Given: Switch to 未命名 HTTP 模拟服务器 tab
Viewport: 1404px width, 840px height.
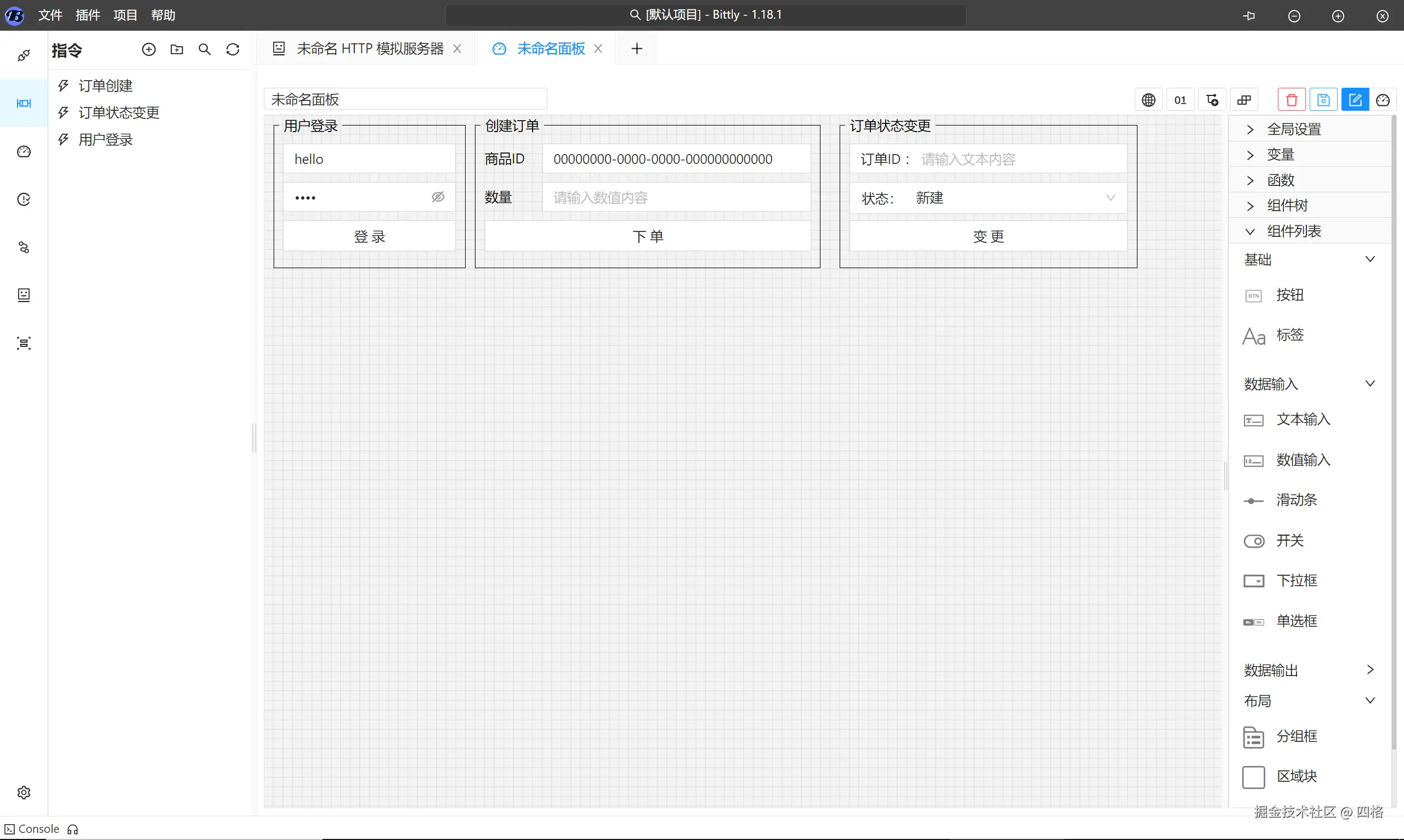Looking at the screenshot, I should 369,49.
